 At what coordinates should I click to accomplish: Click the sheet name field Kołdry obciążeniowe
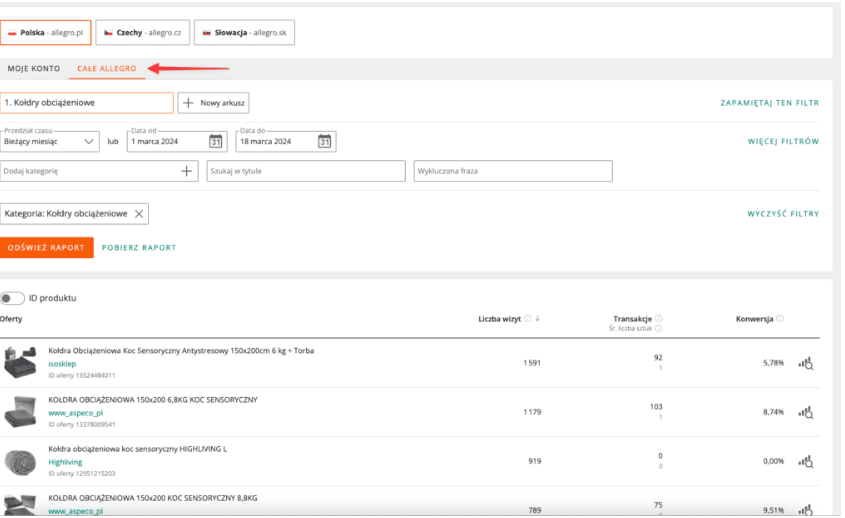tap(87, 102)
